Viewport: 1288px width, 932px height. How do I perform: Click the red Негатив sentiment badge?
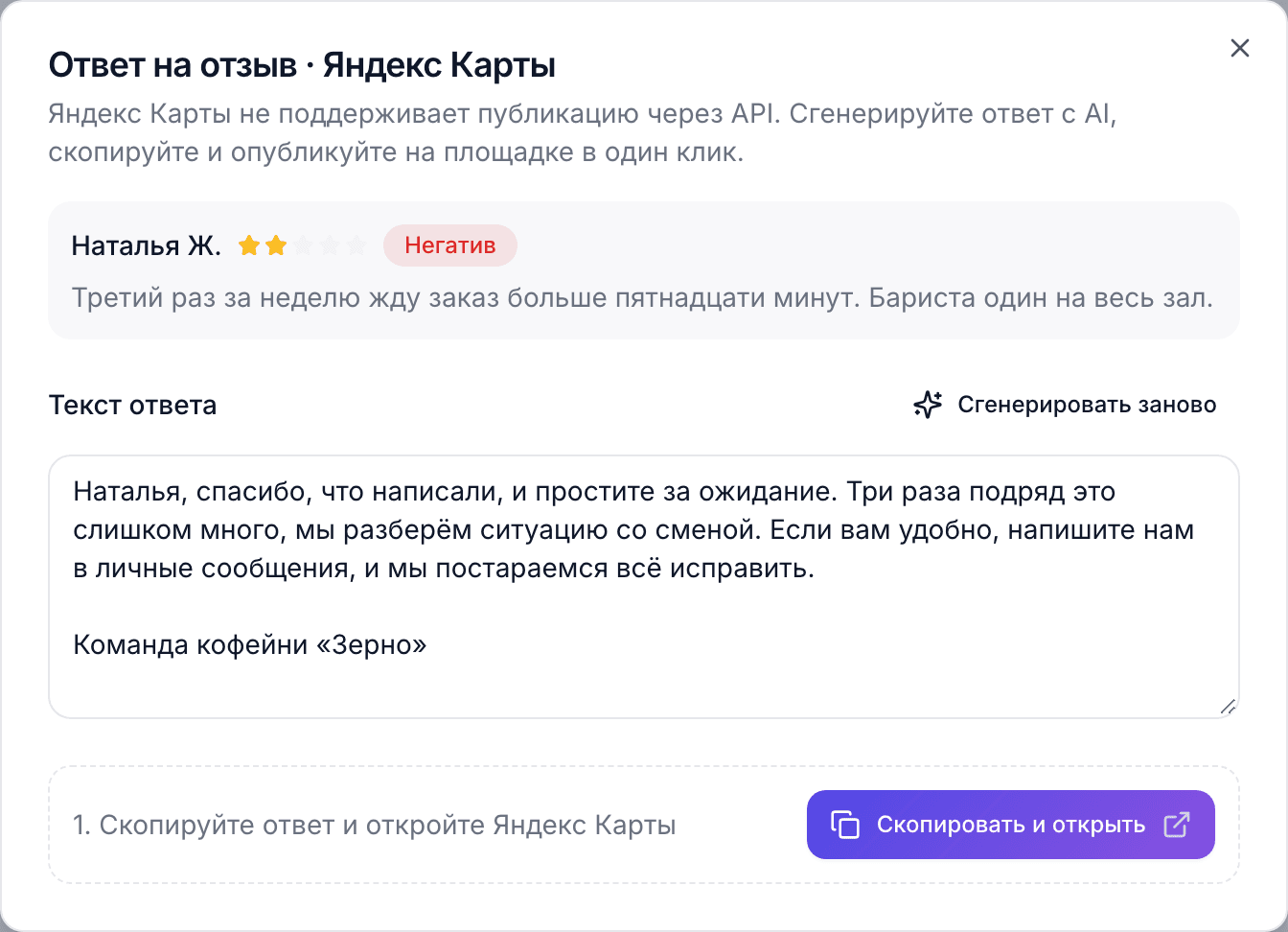pyautogui.click(x=450, y=245)
